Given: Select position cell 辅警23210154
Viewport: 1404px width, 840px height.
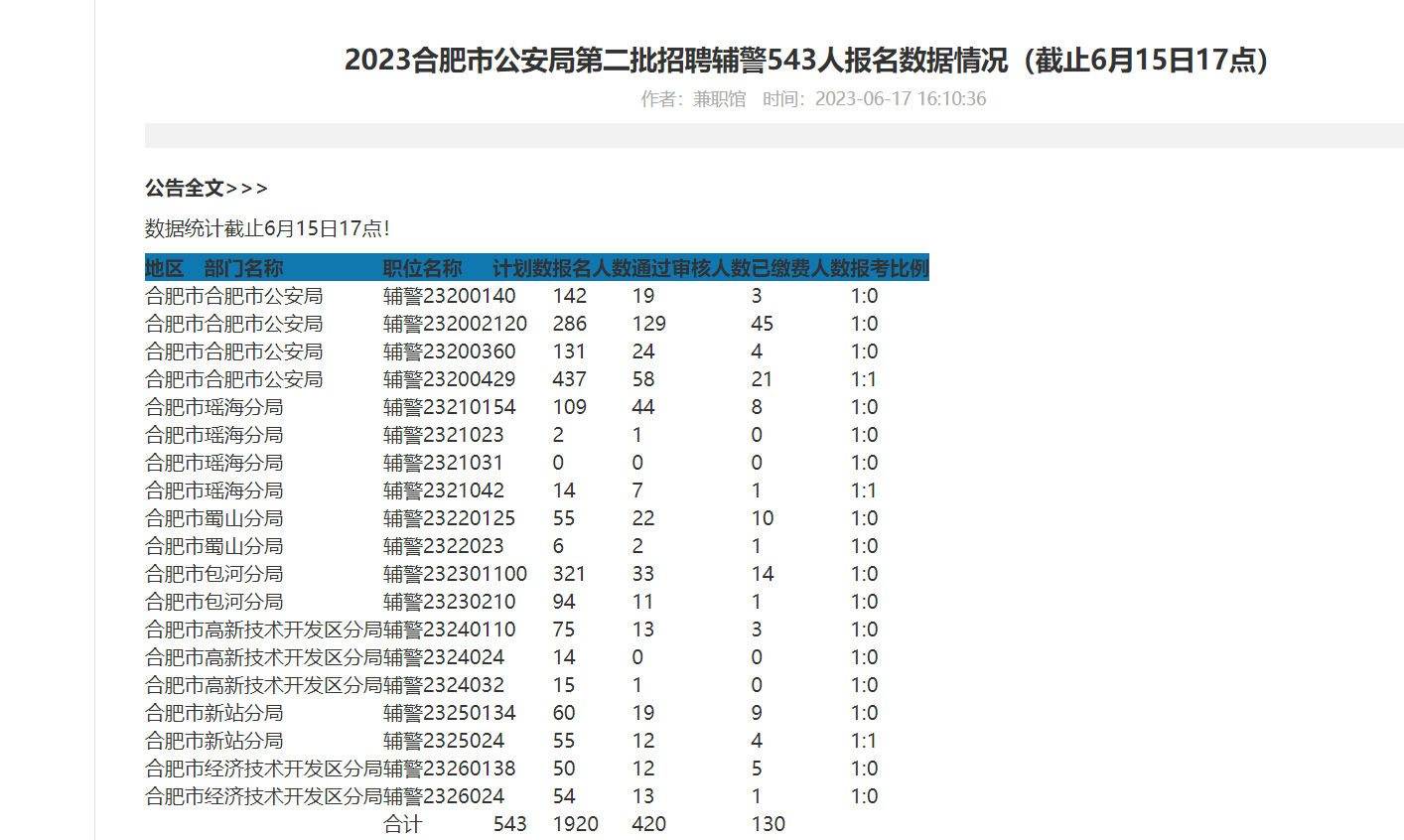Looking at the screenshot, I should 450,407.
